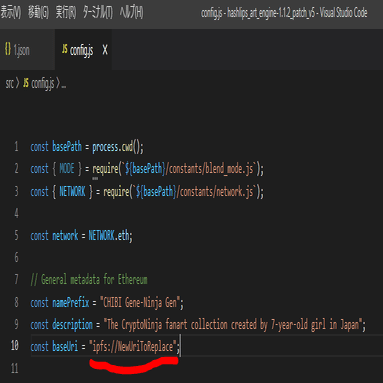383x383 pixels.
Task: Close the config.js tab
Action: click(x=105, y=50)
